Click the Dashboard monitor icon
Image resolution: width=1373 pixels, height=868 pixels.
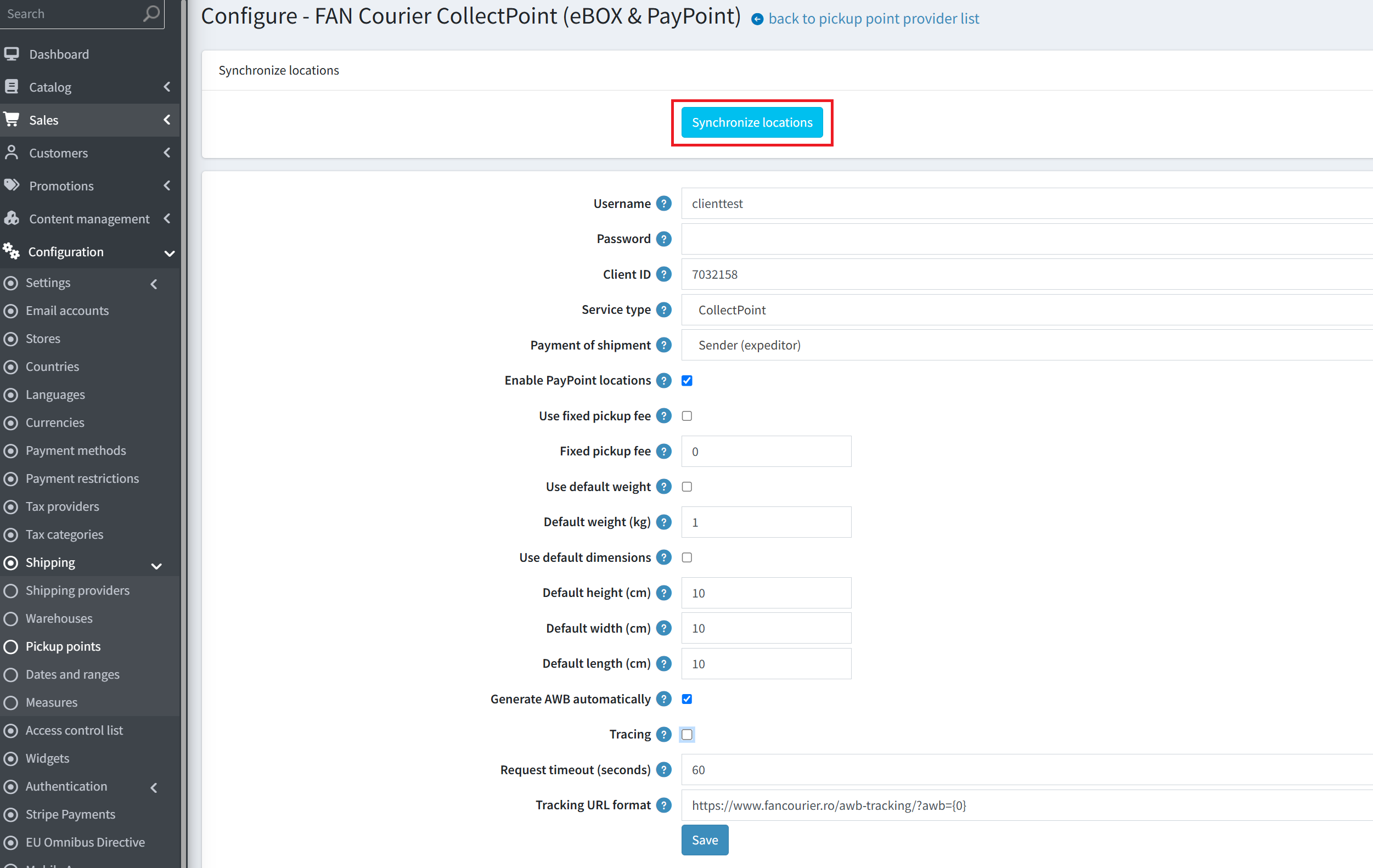click(12, 54)
